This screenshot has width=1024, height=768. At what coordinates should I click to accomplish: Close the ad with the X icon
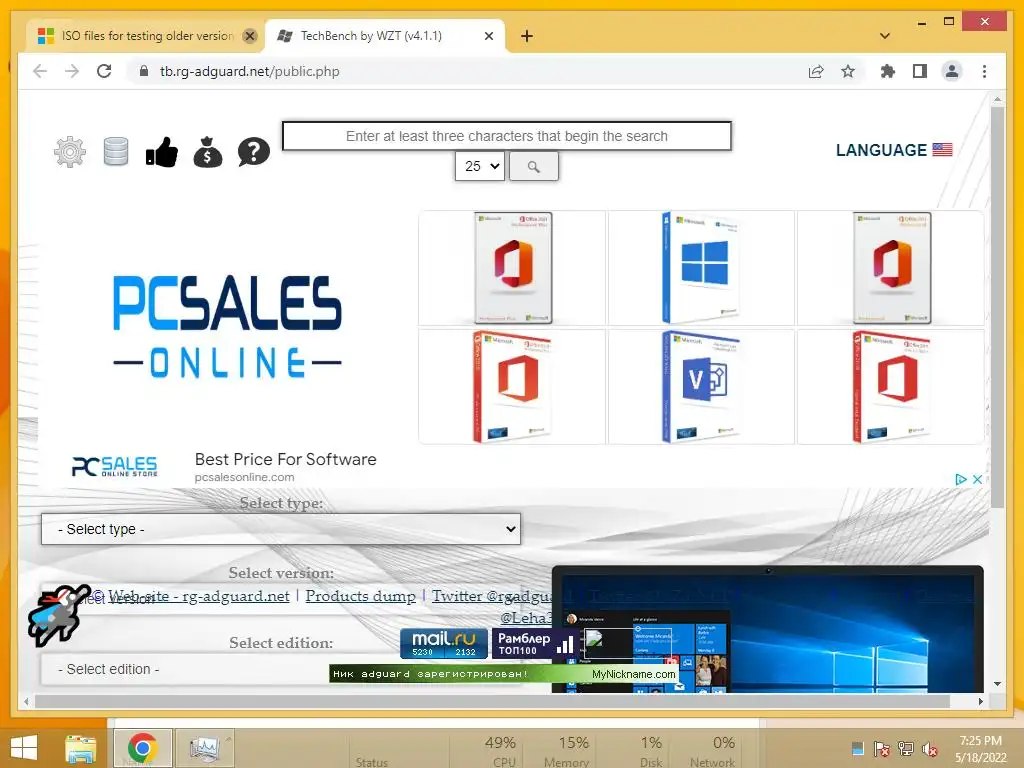[978, 479]
